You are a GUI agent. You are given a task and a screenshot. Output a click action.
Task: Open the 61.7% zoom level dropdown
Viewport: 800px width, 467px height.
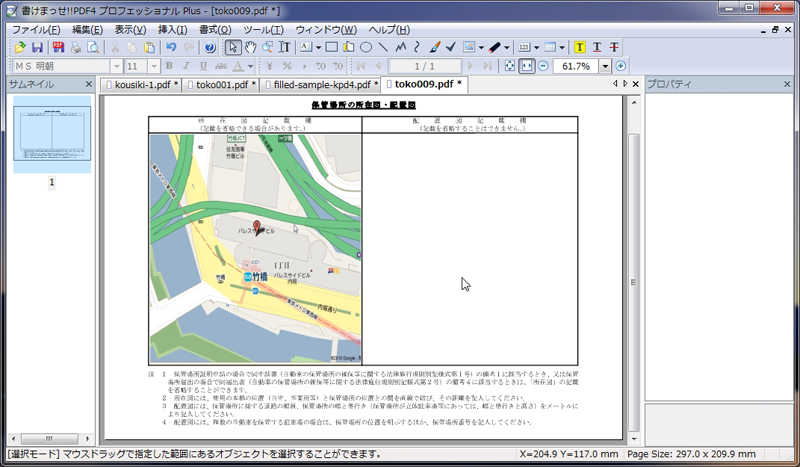(605, 66)
